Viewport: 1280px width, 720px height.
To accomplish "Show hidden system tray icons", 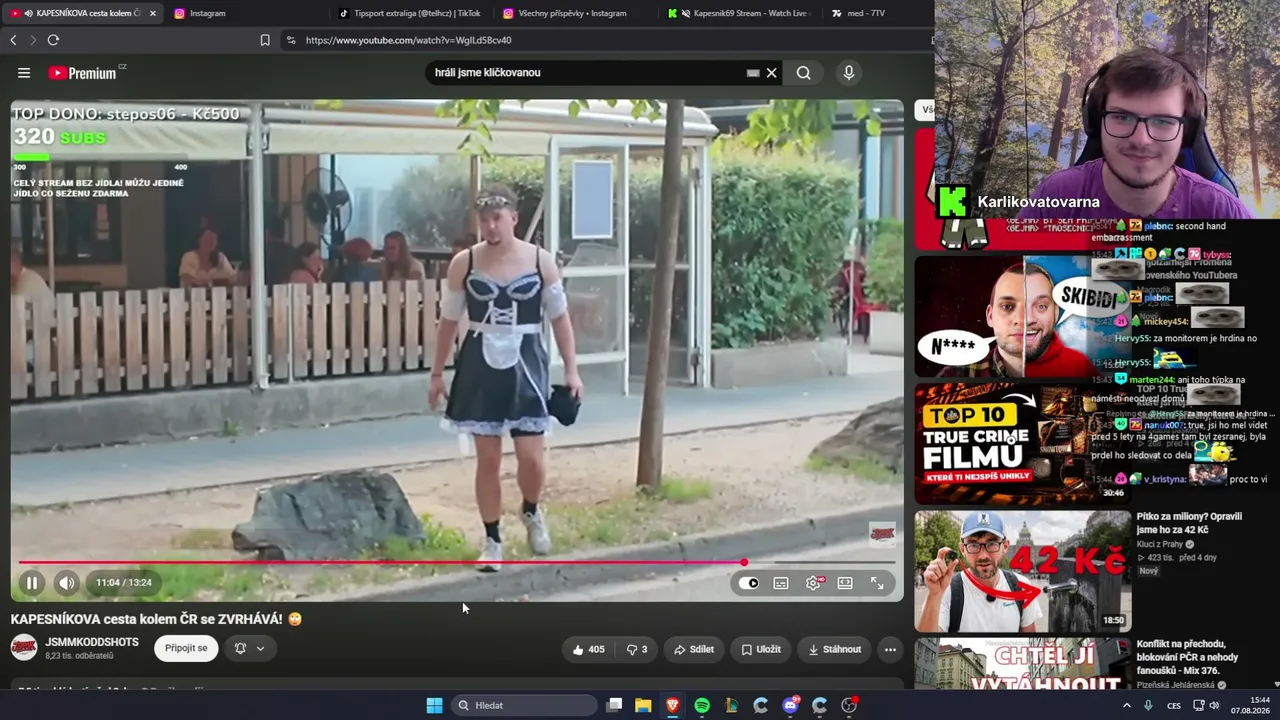I will pyautogui.click(x=1126, y=705).
